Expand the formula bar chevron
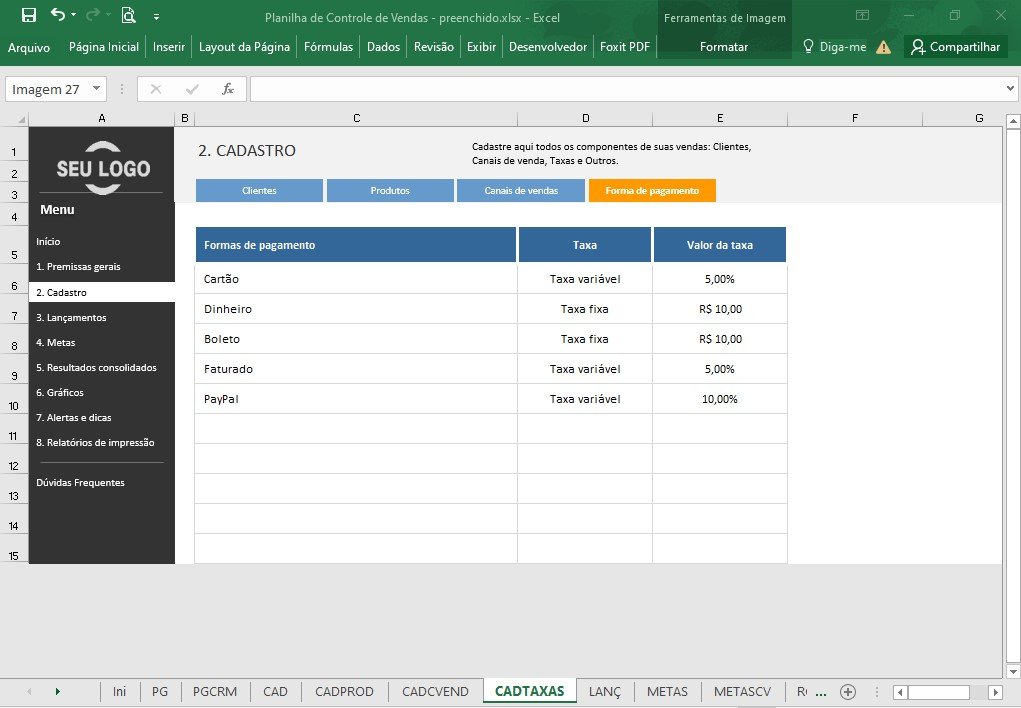 pyautogui.click(x=1010, y=89)
